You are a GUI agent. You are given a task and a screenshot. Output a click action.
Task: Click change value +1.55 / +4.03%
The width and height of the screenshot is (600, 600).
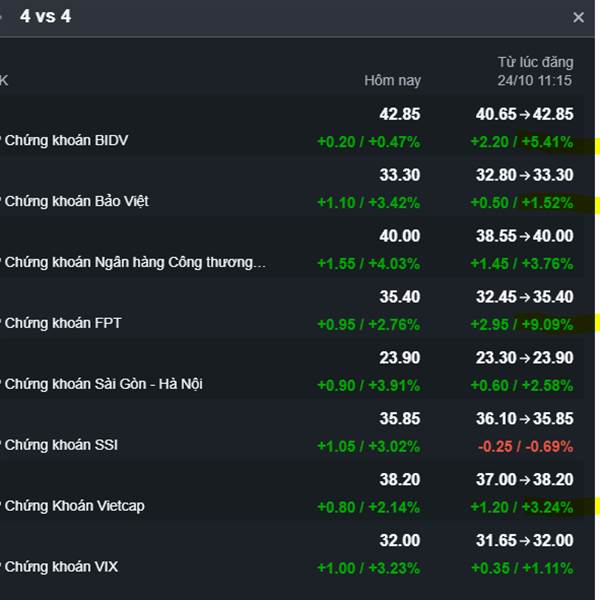point(369,264)
